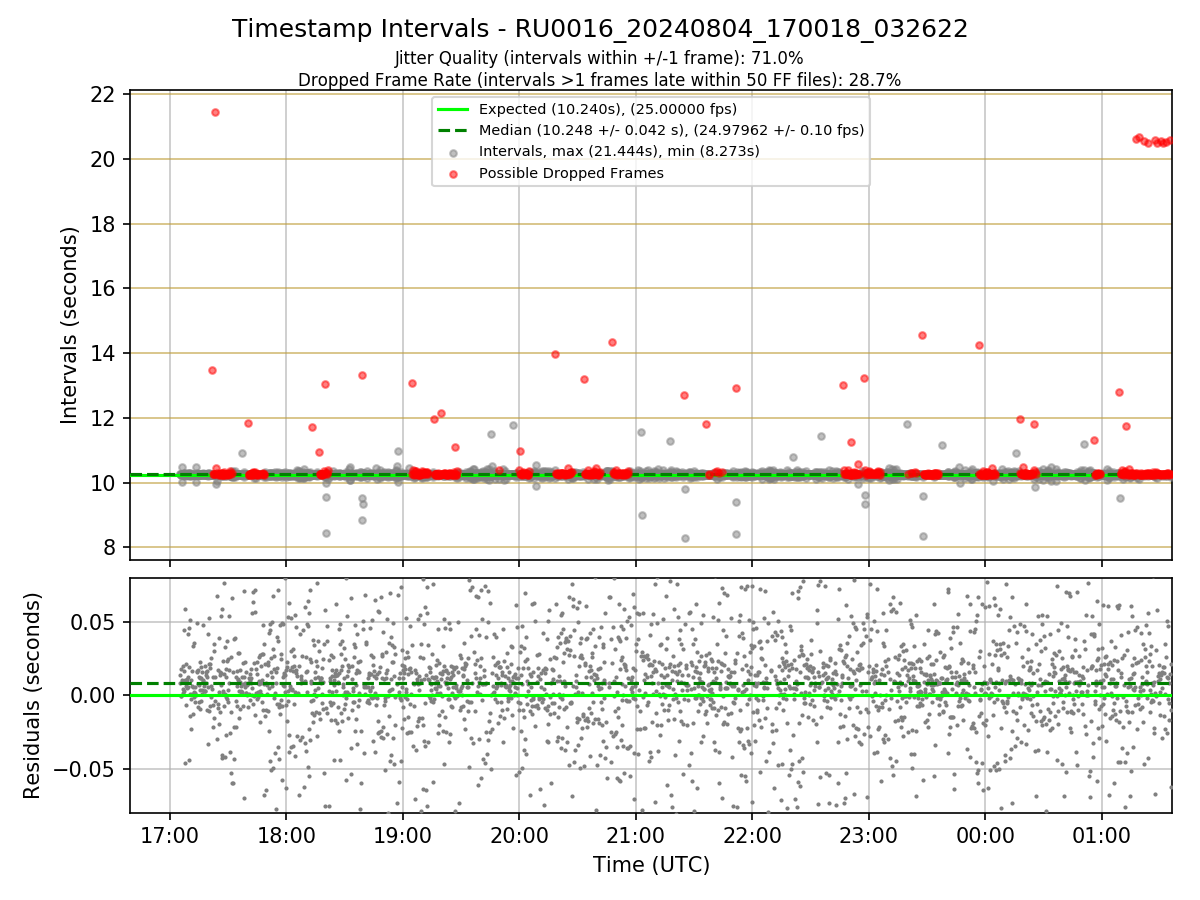Click the 'Intervals, max (21.444s), min (8.273s)' legend entry
The image size is (1200, 900).
(619, 151)
